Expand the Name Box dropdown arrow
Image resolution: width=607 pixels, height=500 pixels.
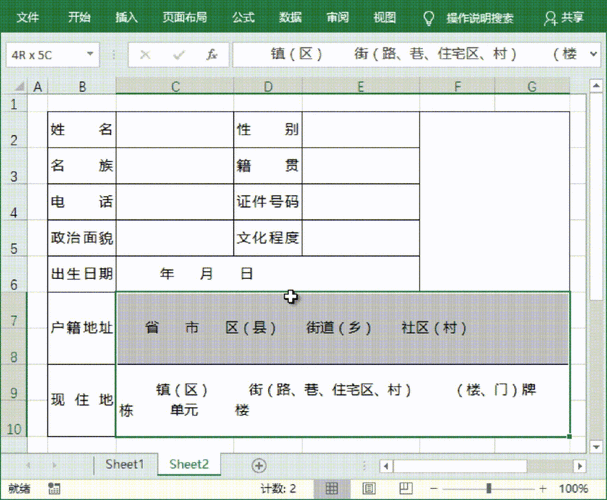click(90, 54)
